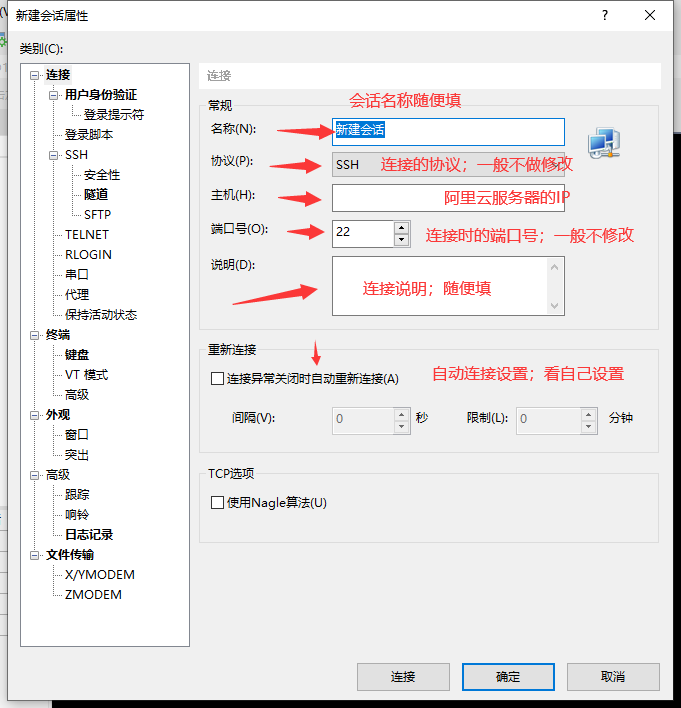Toggle 使用Nagle算法 checkbox

point(217,503)
